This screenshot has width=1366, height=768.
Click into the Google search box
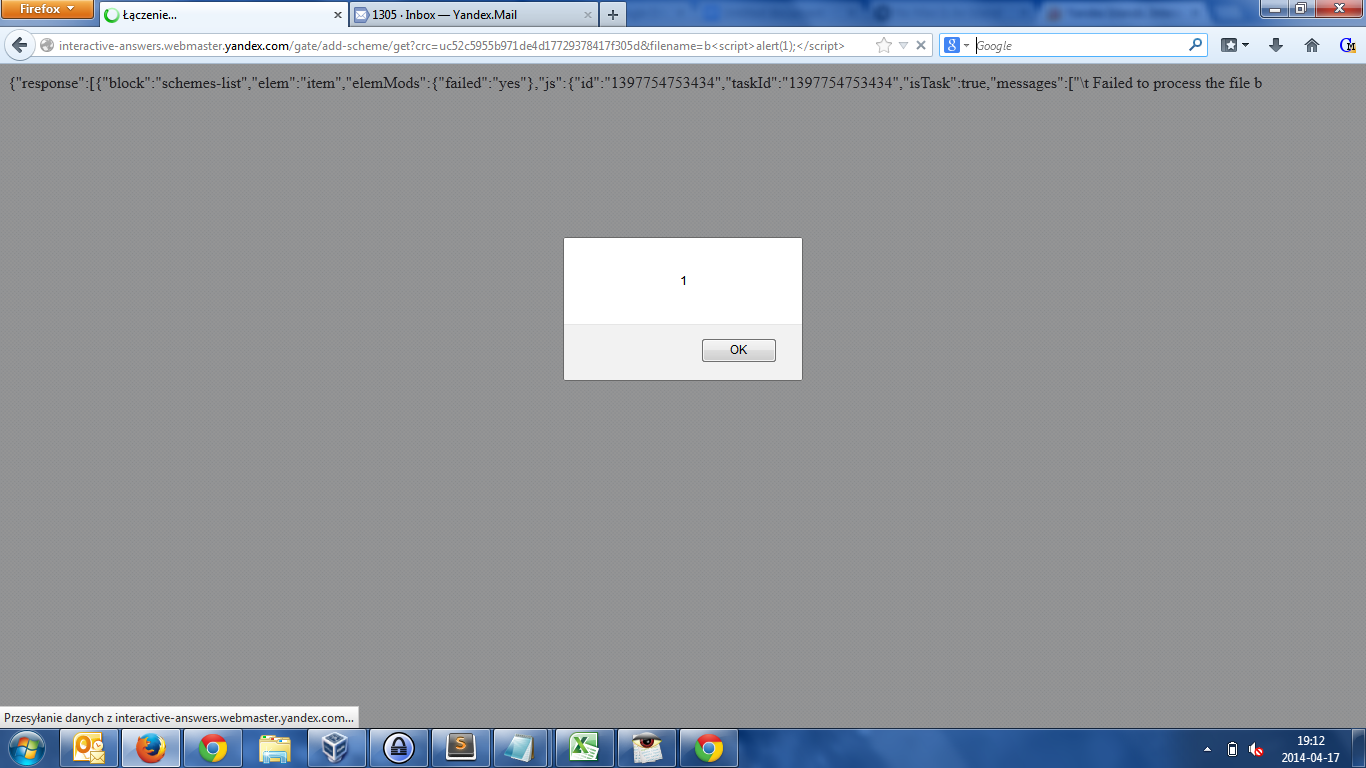click(x=1080, y=45)
